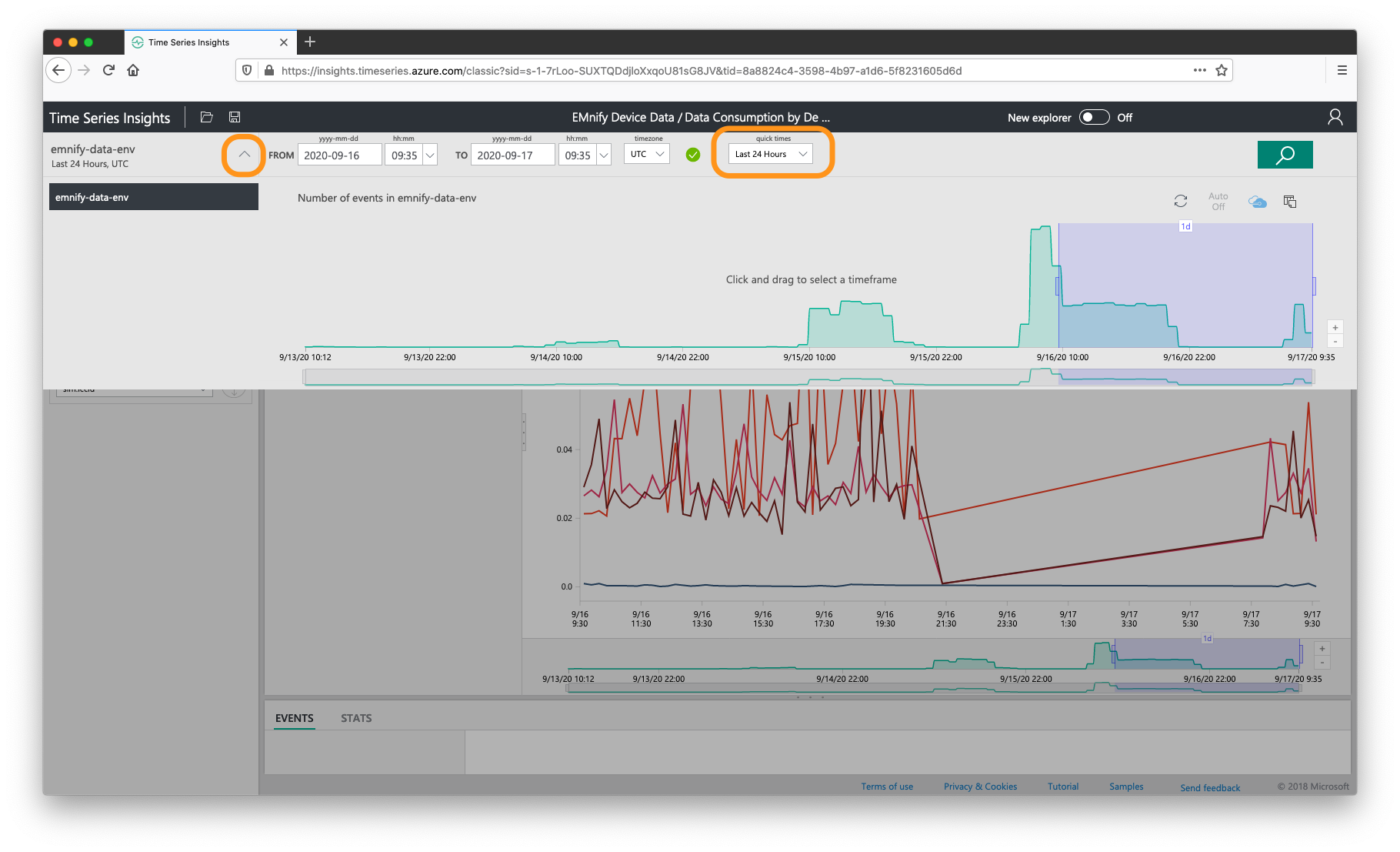Zoom out the availability chart with minus
Viewport: 1400px width, 852px height.
[x=1335, y=341]
